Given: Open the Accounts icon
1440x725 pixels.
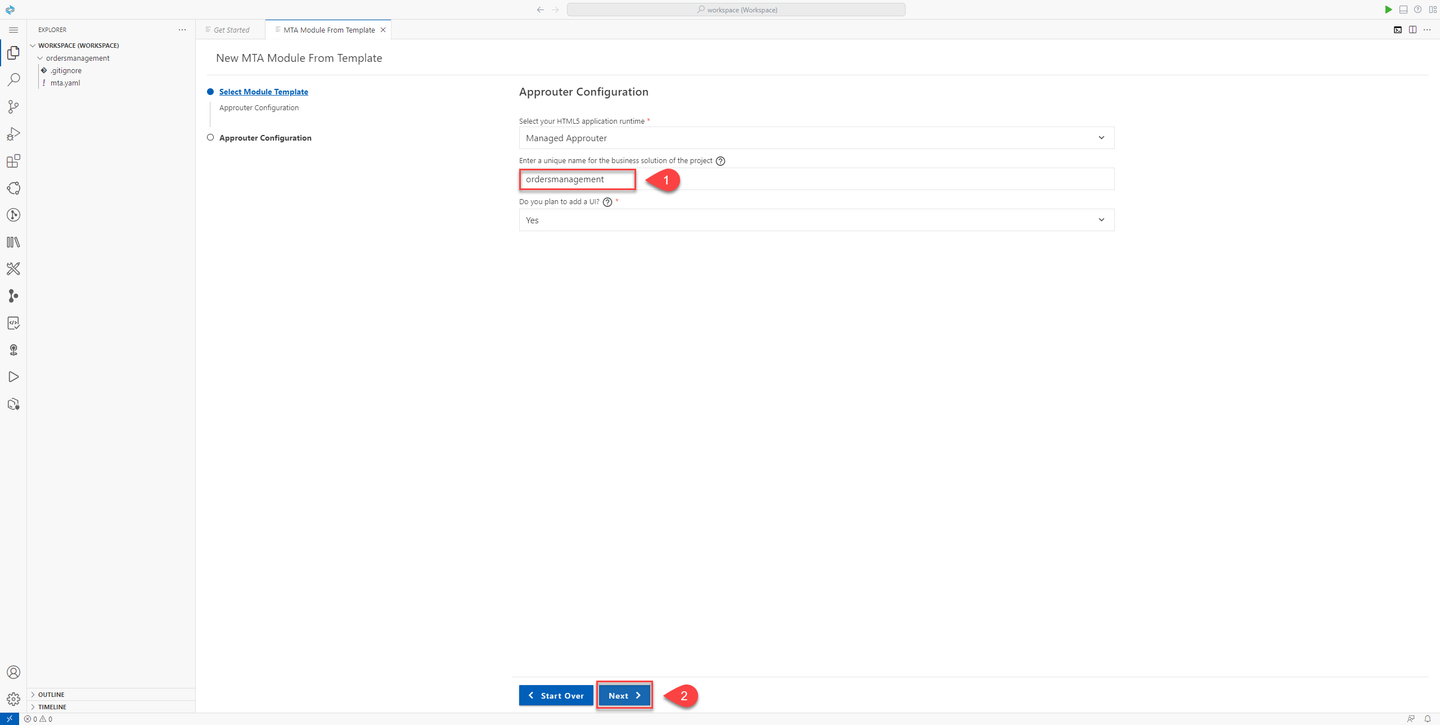Looking at the screenshot, I should (13, 673).
